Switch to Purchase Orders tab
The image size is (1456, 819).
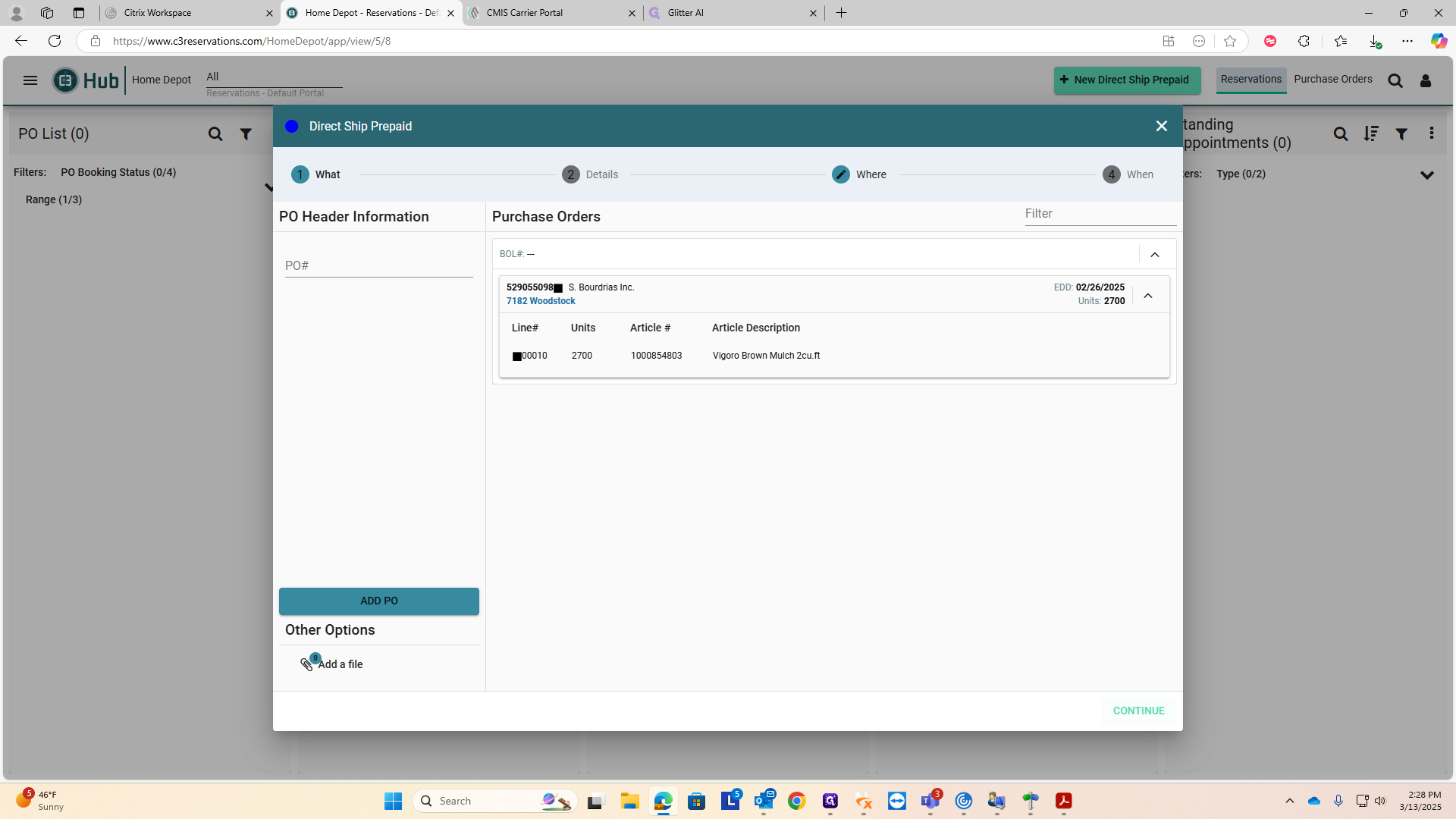click(1333, 80)
